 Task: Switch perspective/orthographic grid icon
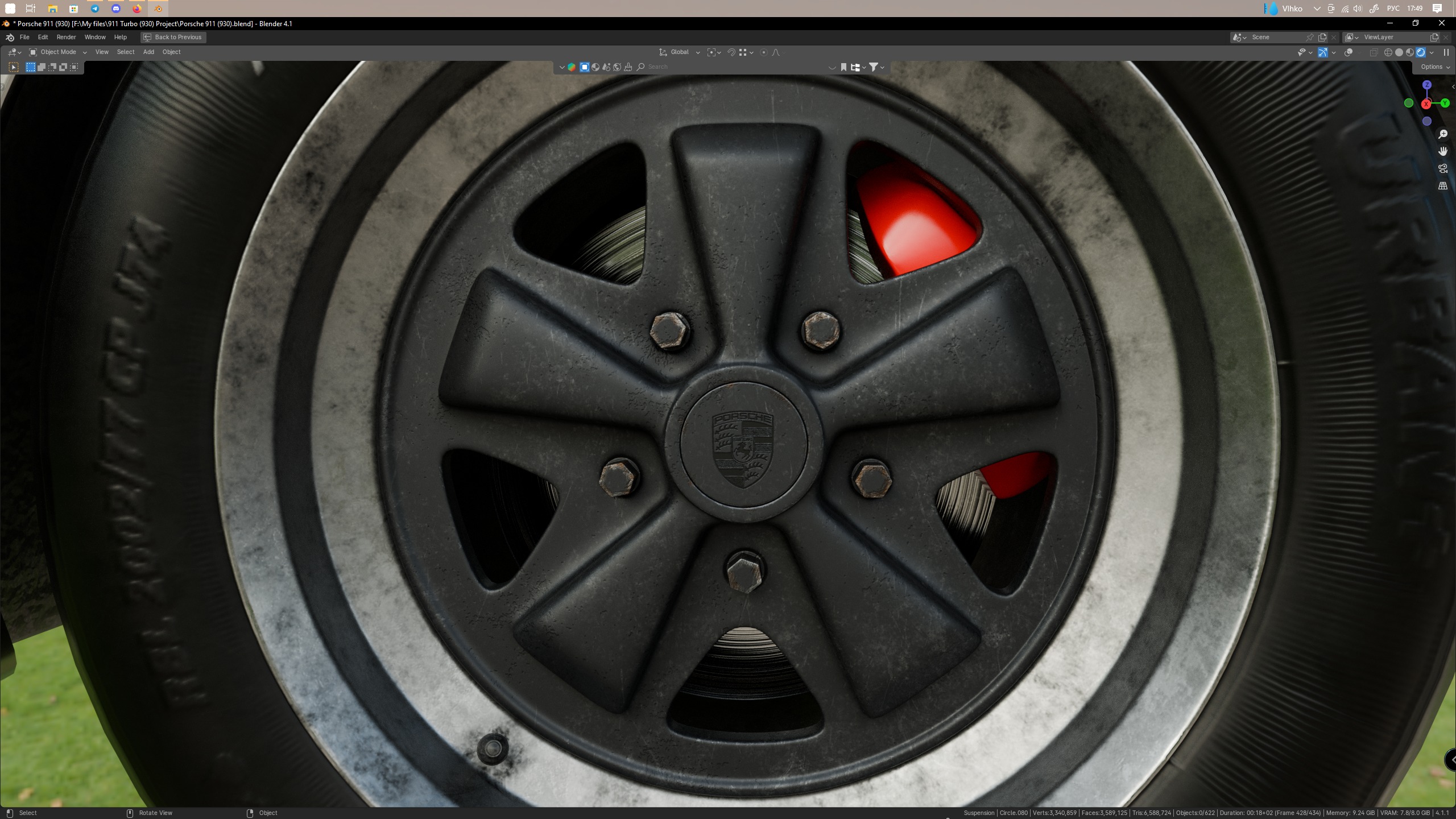[1443, 186]
